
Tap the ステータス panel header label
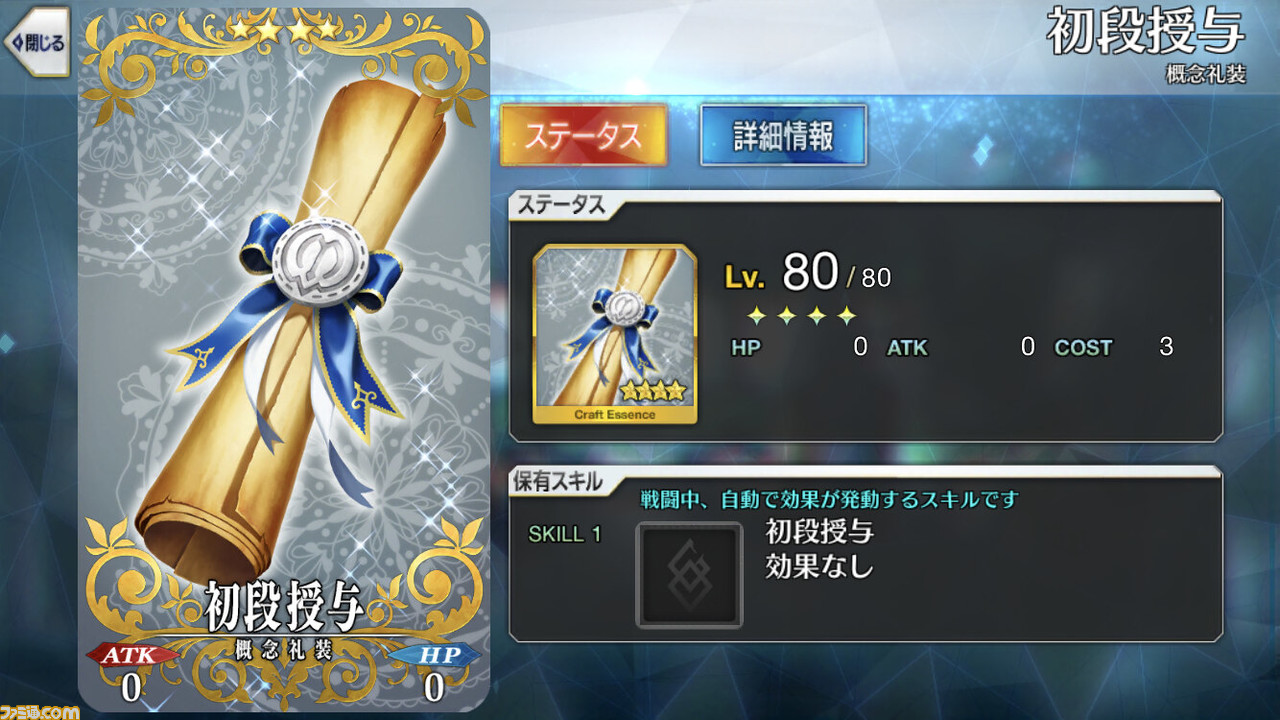click(x=559, y=206)
